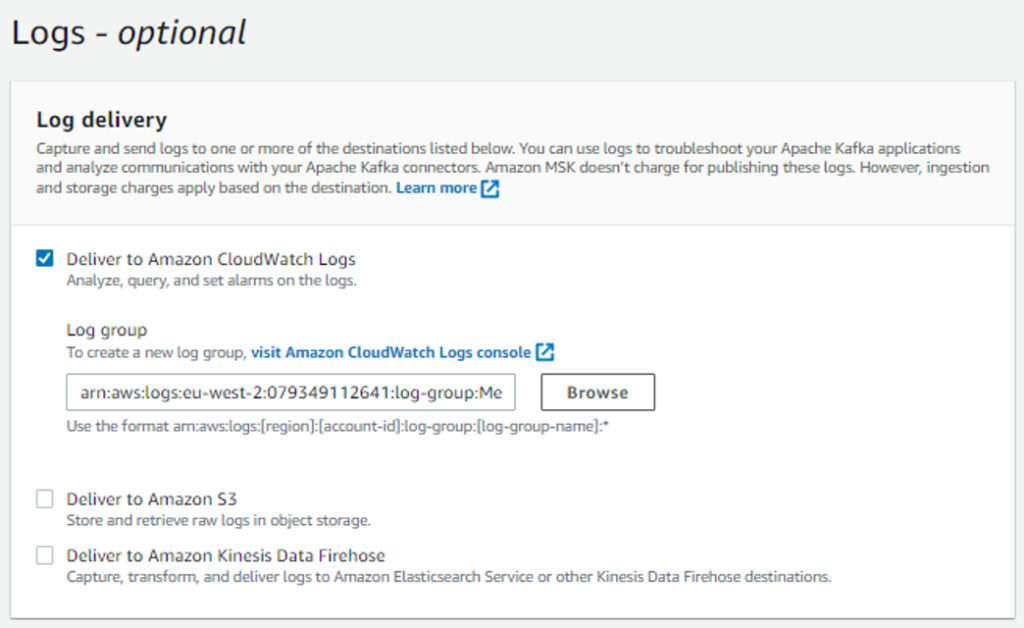Click 'Store and retrieve raw logs' description
The height and width of the screenshot is (628, 1024).
219,520
